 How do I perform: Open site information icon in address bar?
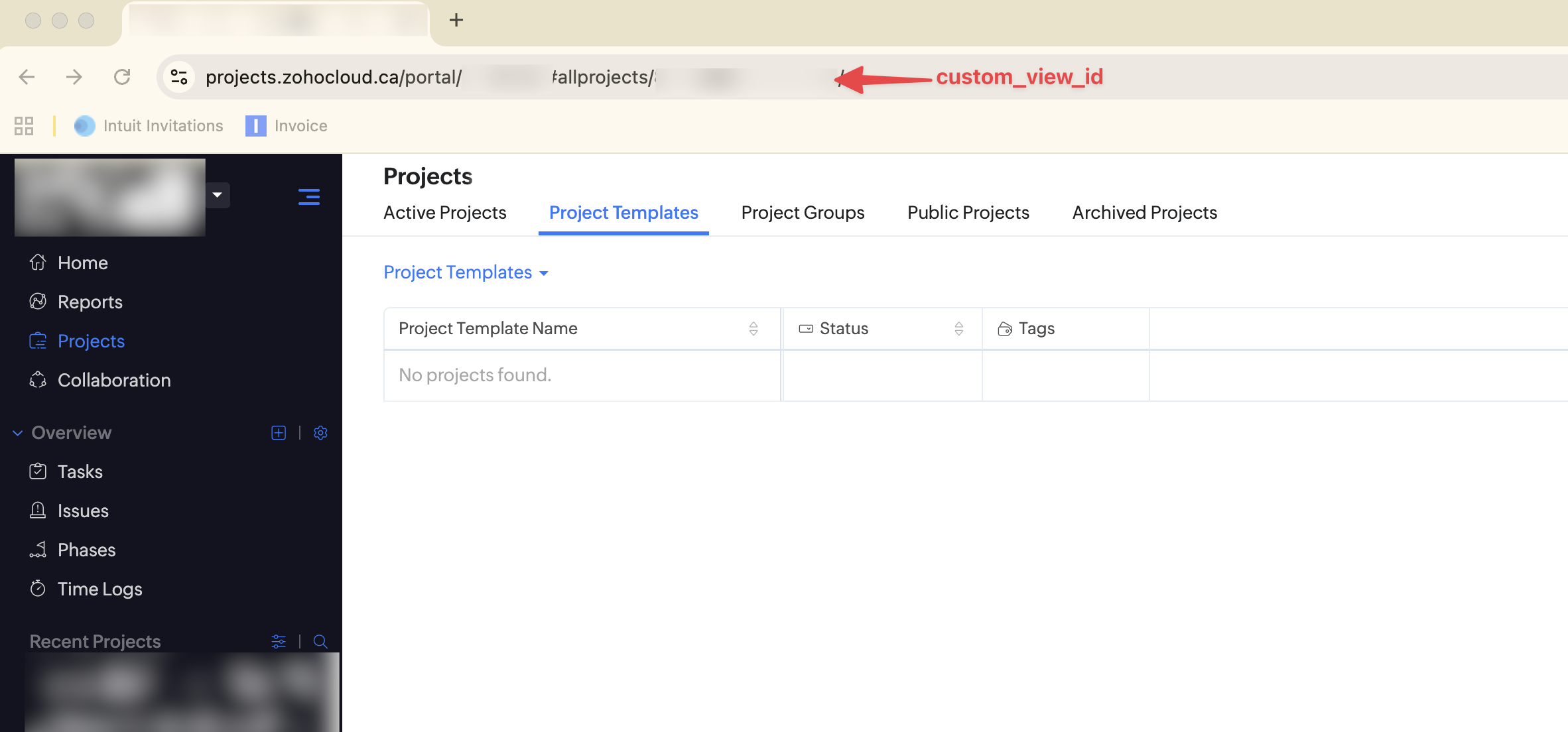point(179,77)
